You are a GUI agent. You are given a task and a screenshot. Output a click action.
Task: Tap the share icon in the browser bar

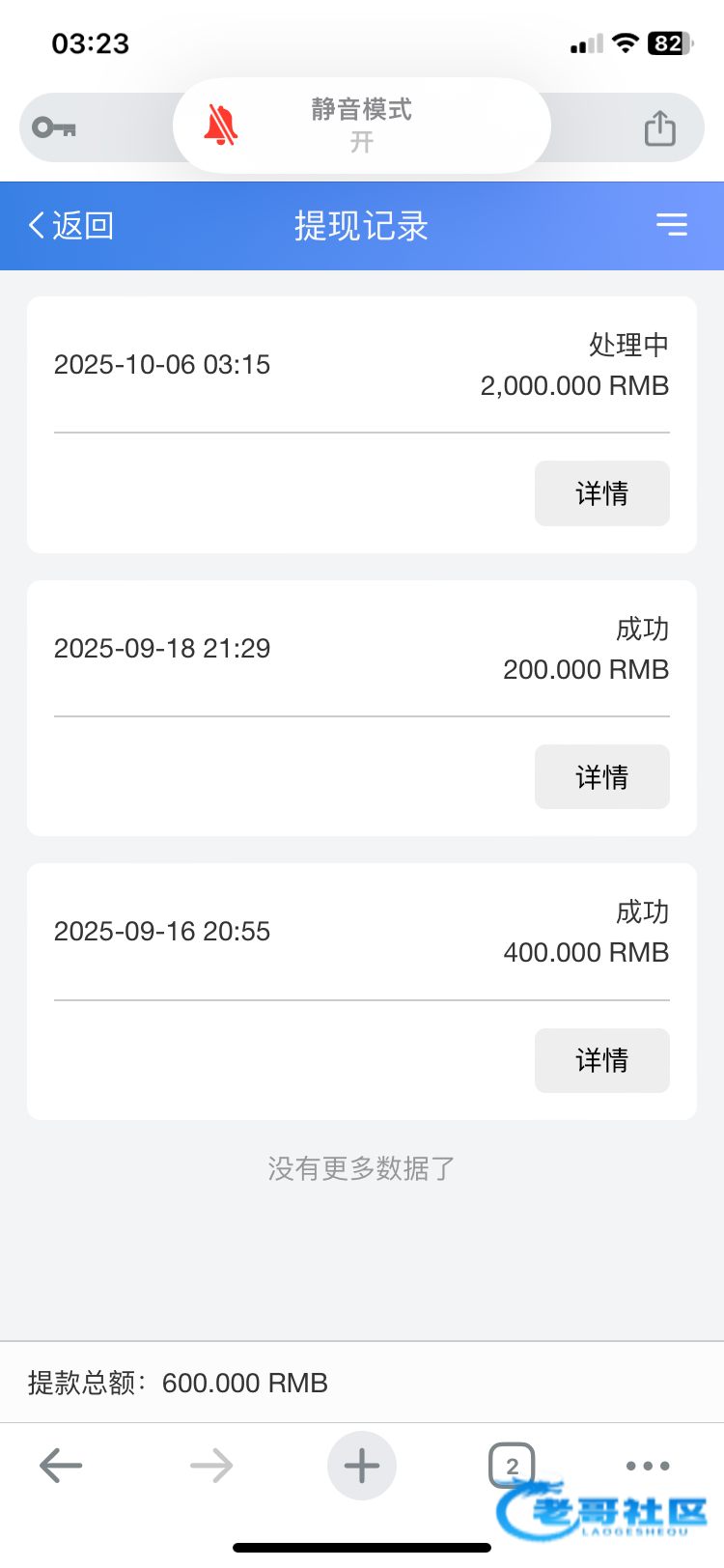pos(660,128)
